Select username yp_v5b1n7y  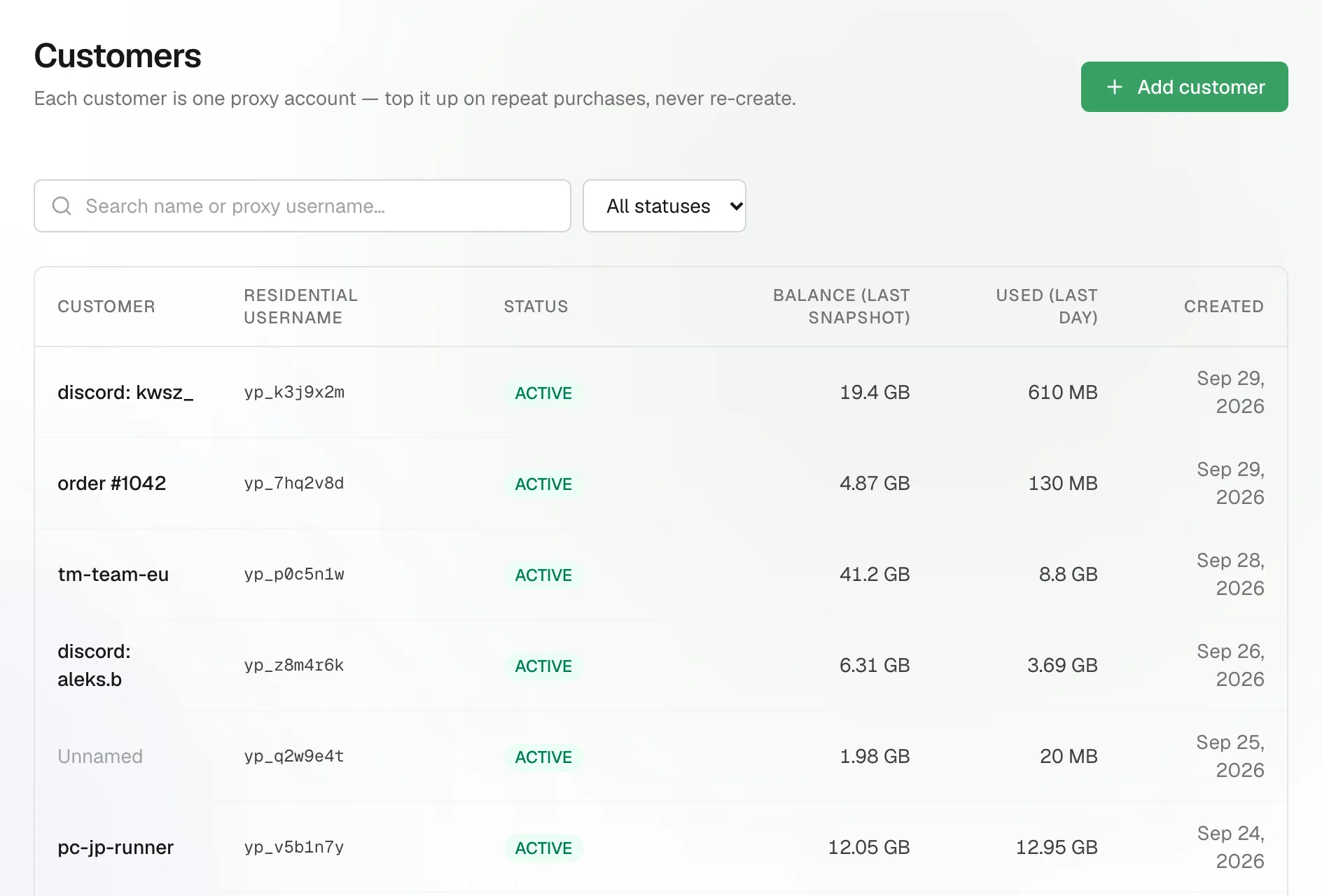294,848
